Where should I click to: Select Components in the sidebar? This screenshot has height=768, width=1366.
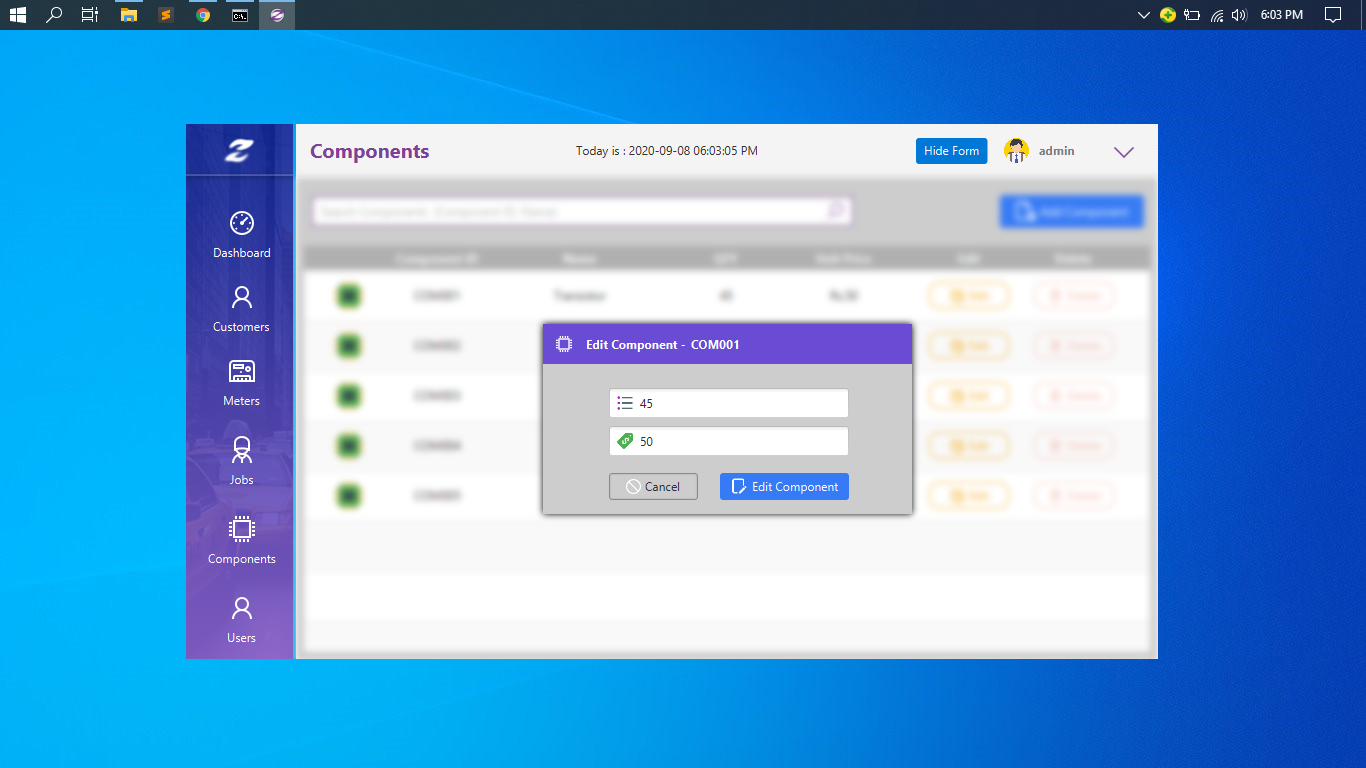coord(241,540)
